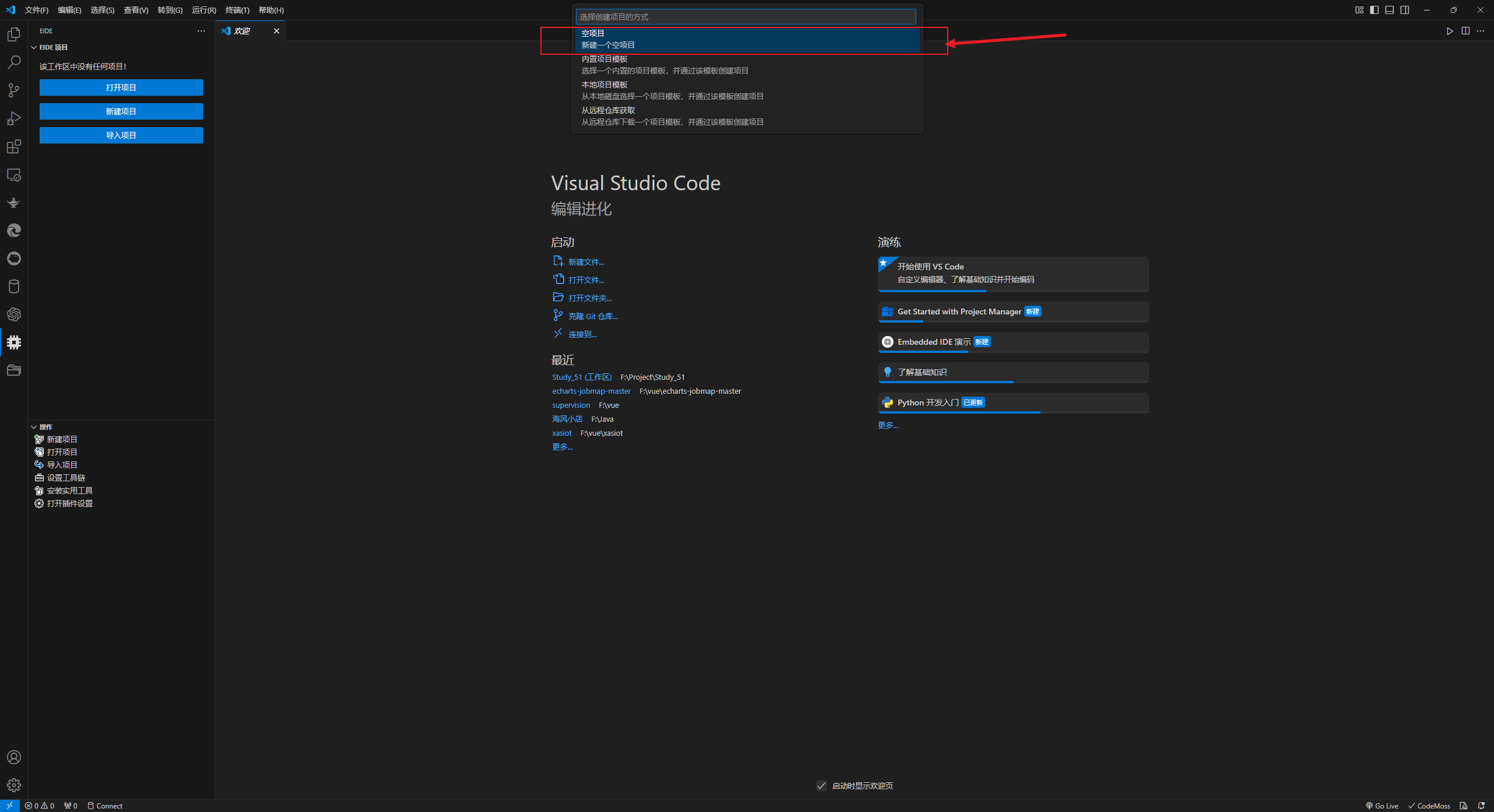Click the blue 打开项目 button
This screenshot has width=1494, height=812.
pyautogui.click(x=121, y=87)
